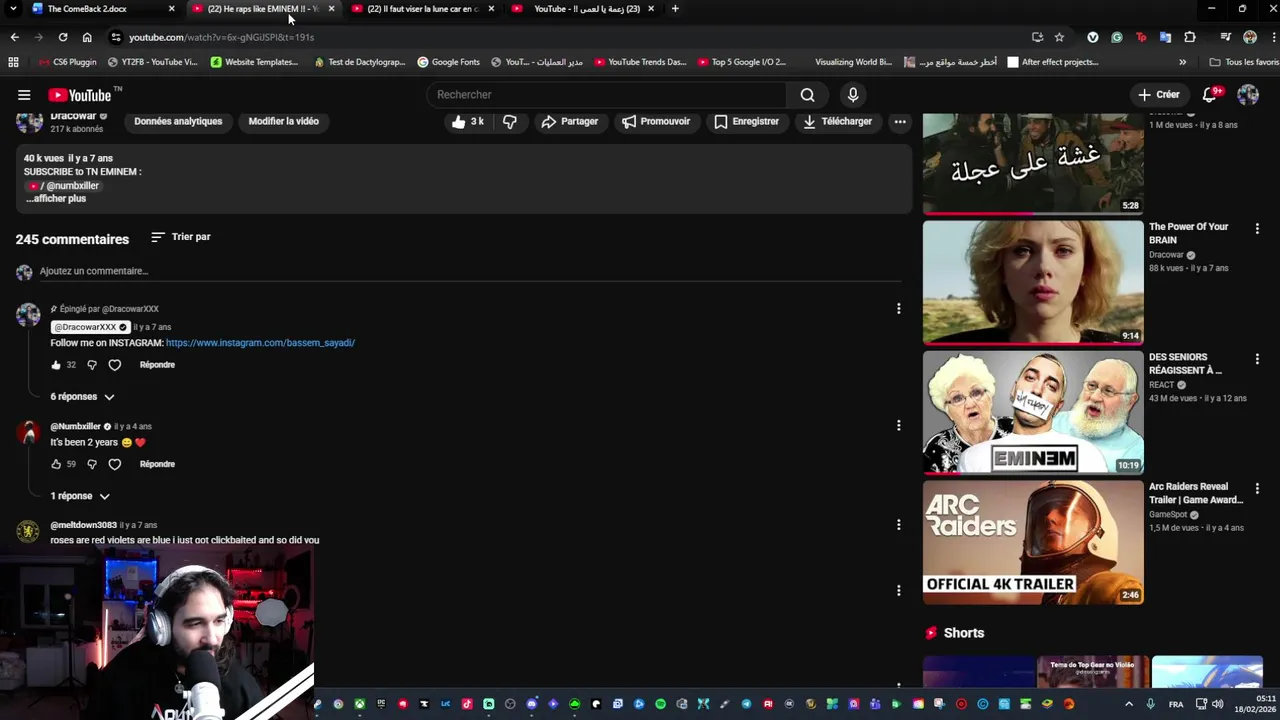Open a new browser tab

click(675, 9)
